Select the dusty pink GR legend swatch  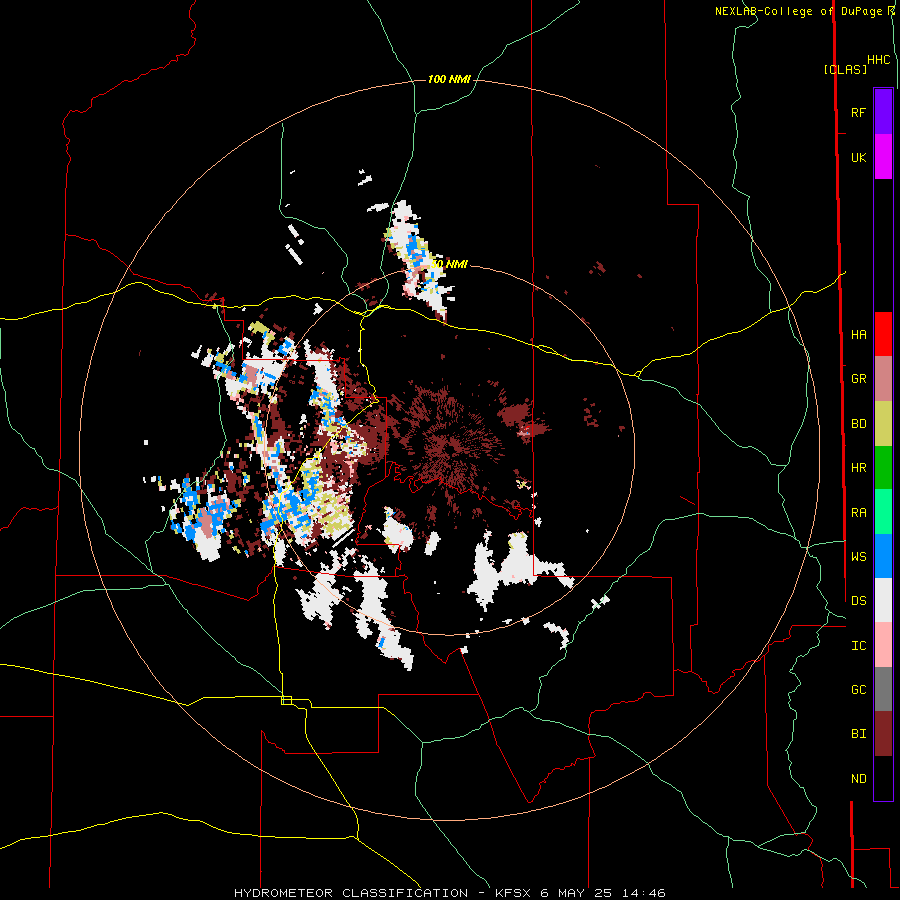[x=883, y=379]
